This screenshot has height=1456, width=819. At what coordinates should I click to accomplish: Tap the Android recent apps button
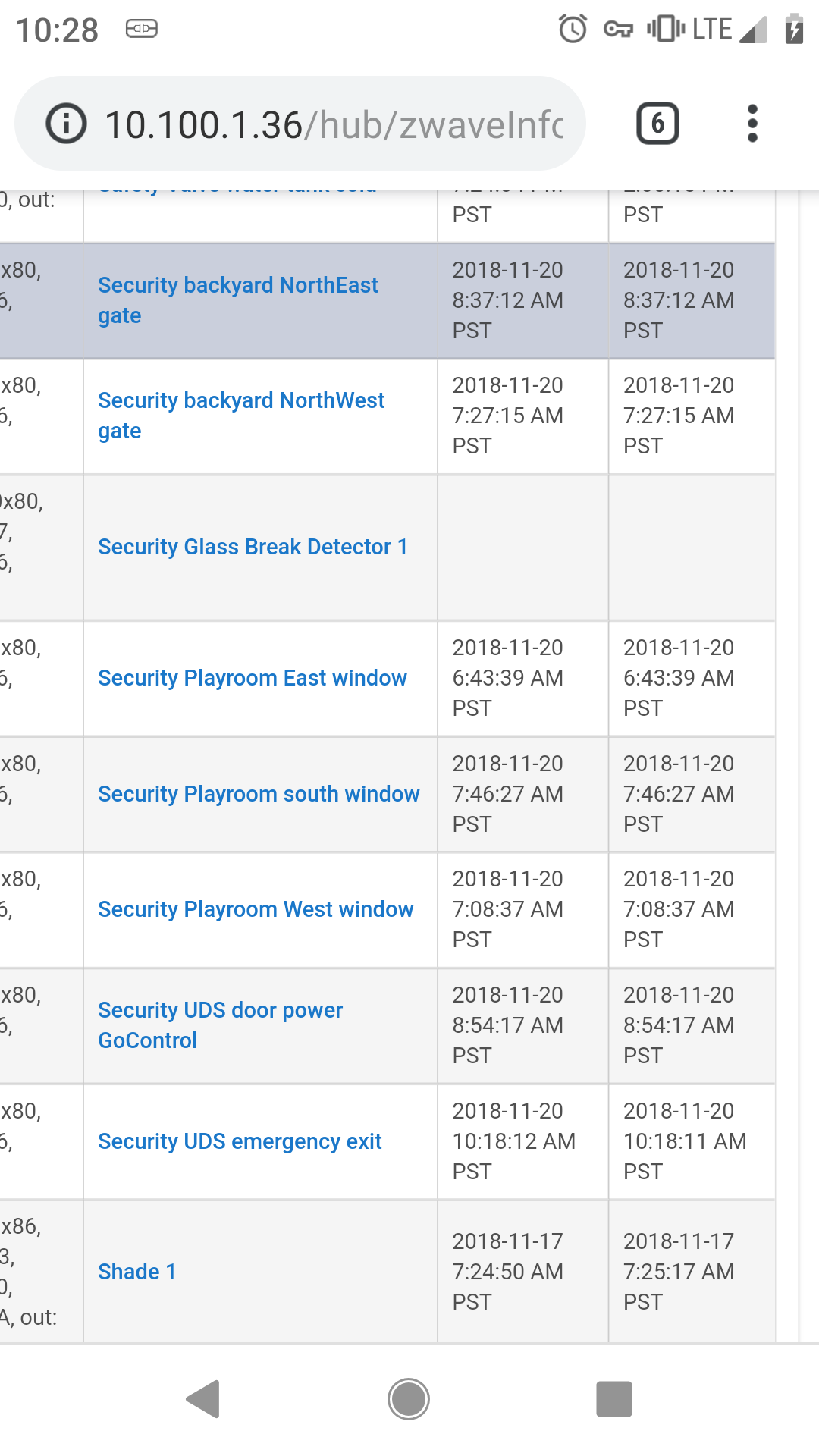click(x=614, y=1399)
